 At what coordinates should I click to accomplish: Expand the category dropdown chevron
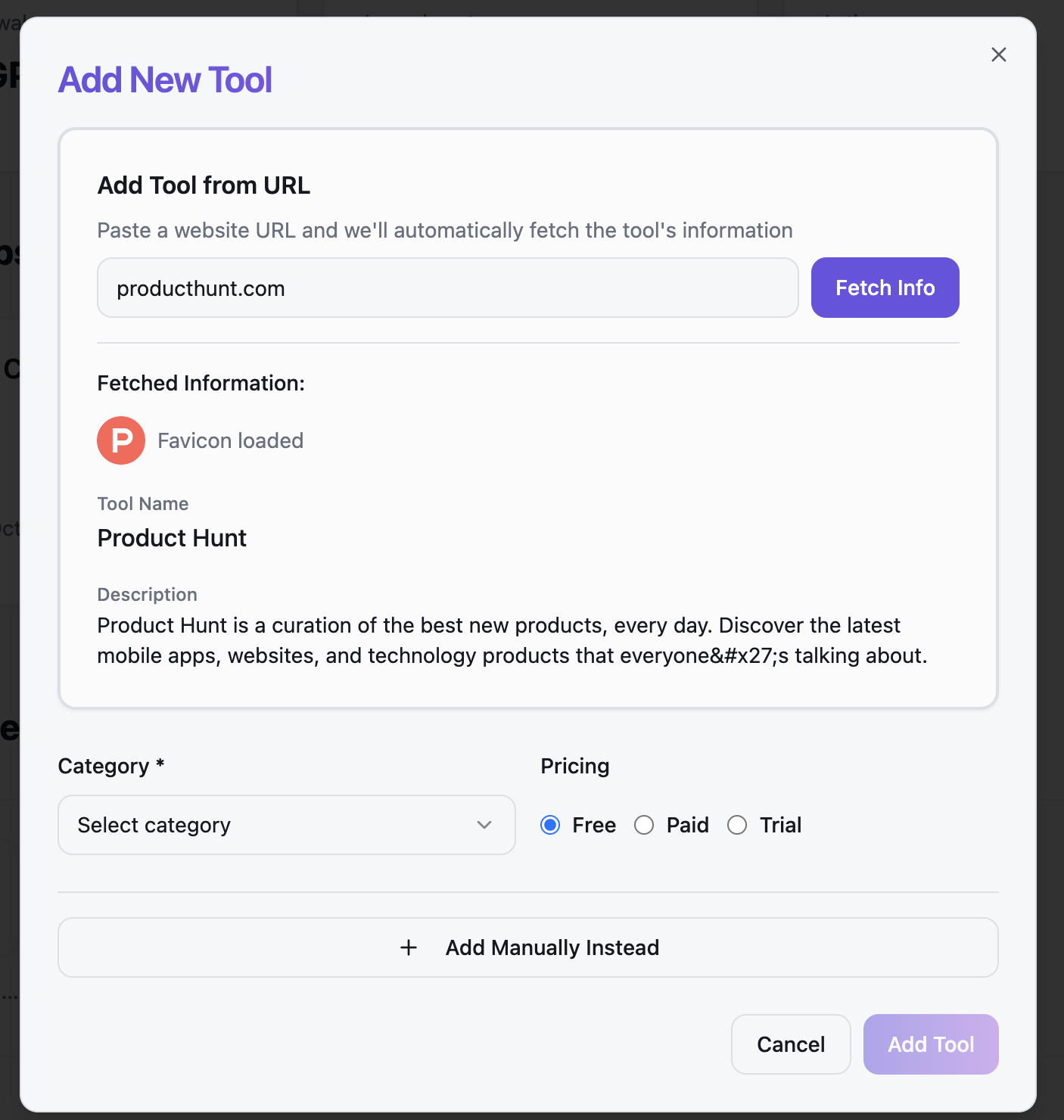pyautogui.click(x=484, y=825)
